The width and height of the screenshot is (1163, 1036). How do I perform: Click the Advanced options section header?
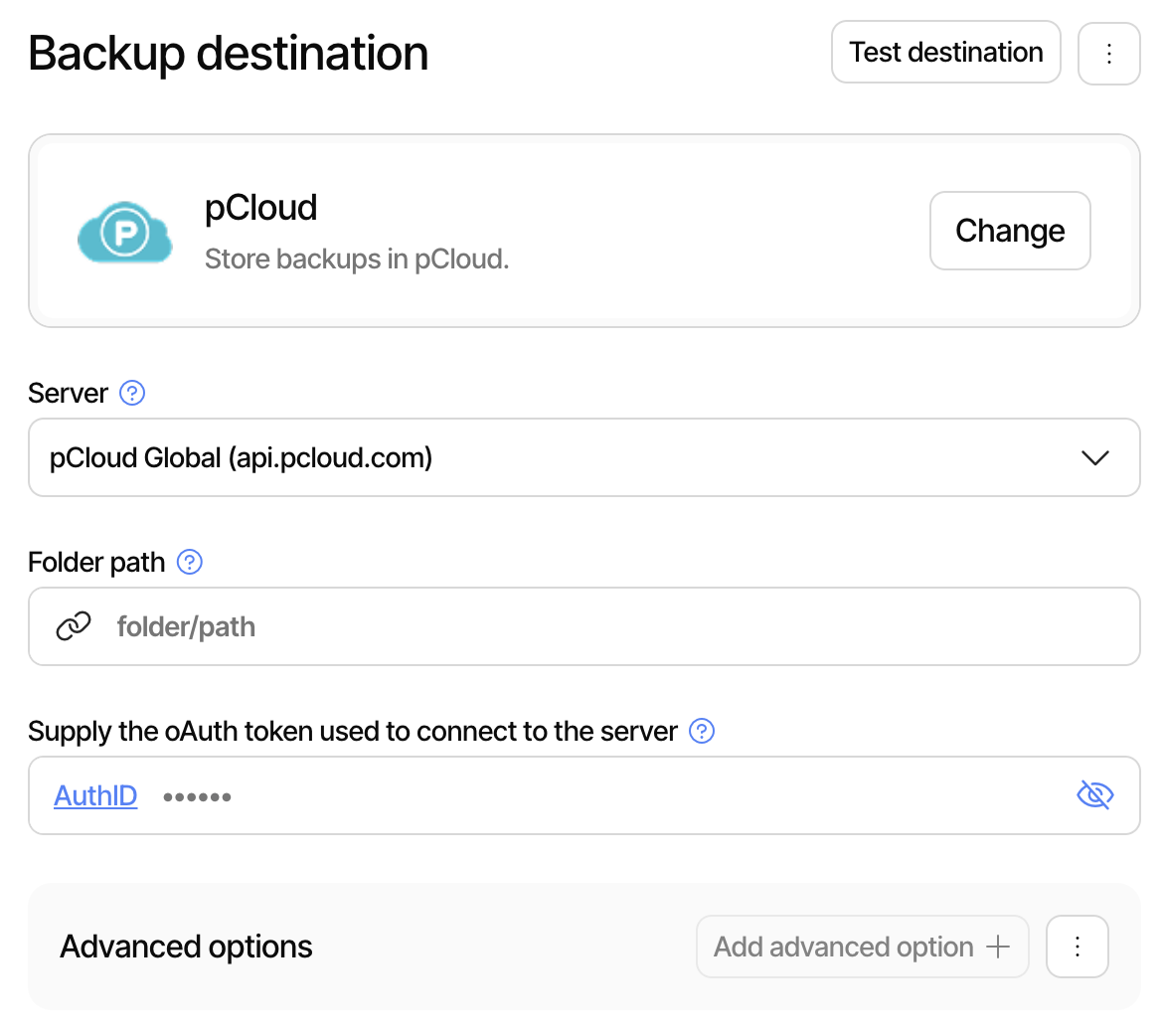(x=186, y=947)
